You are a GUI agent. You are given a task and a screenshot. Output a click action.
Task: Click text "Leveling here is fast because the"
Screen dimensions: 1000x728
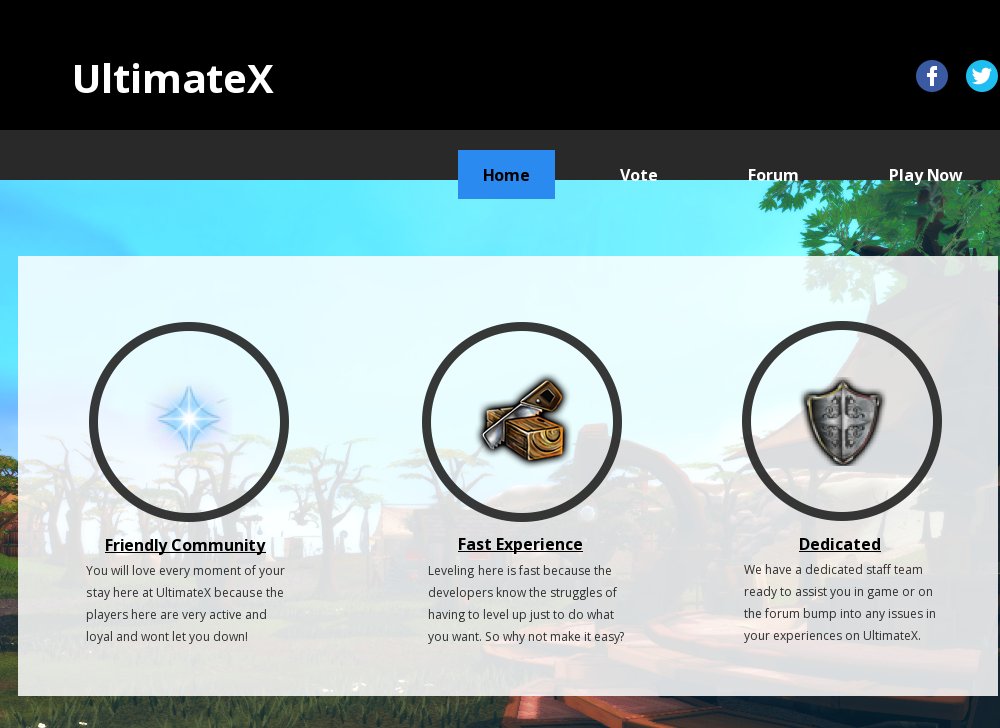[x=520, y=571]
